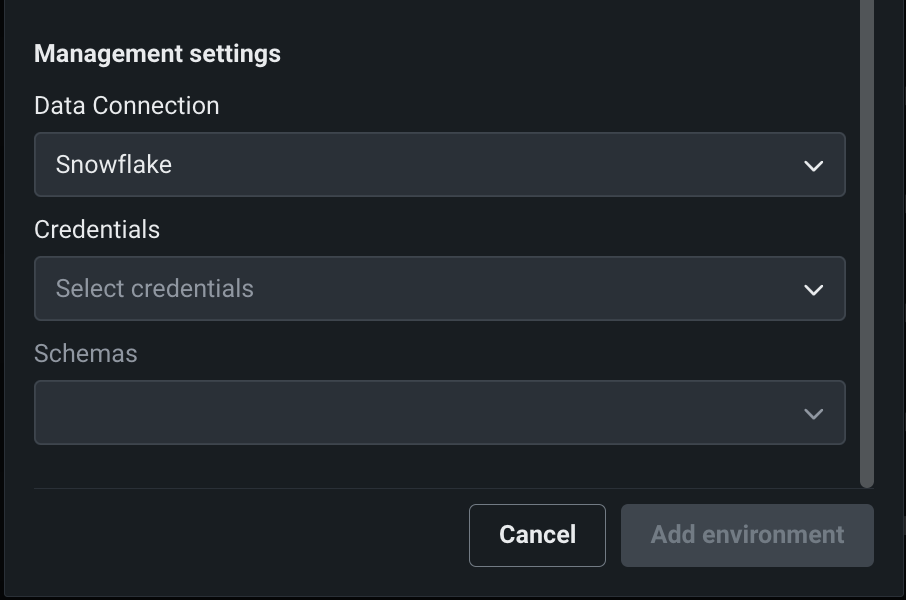The width and height of the screenshot is (906, 600).
Task: Expand the Schemas dropdown field
Action: tap(439, 413)
